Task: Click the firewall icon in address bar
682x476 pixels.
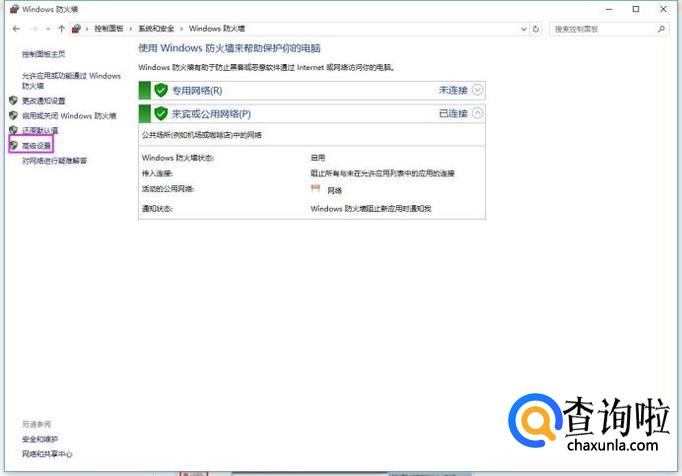Action: [76, 29]
